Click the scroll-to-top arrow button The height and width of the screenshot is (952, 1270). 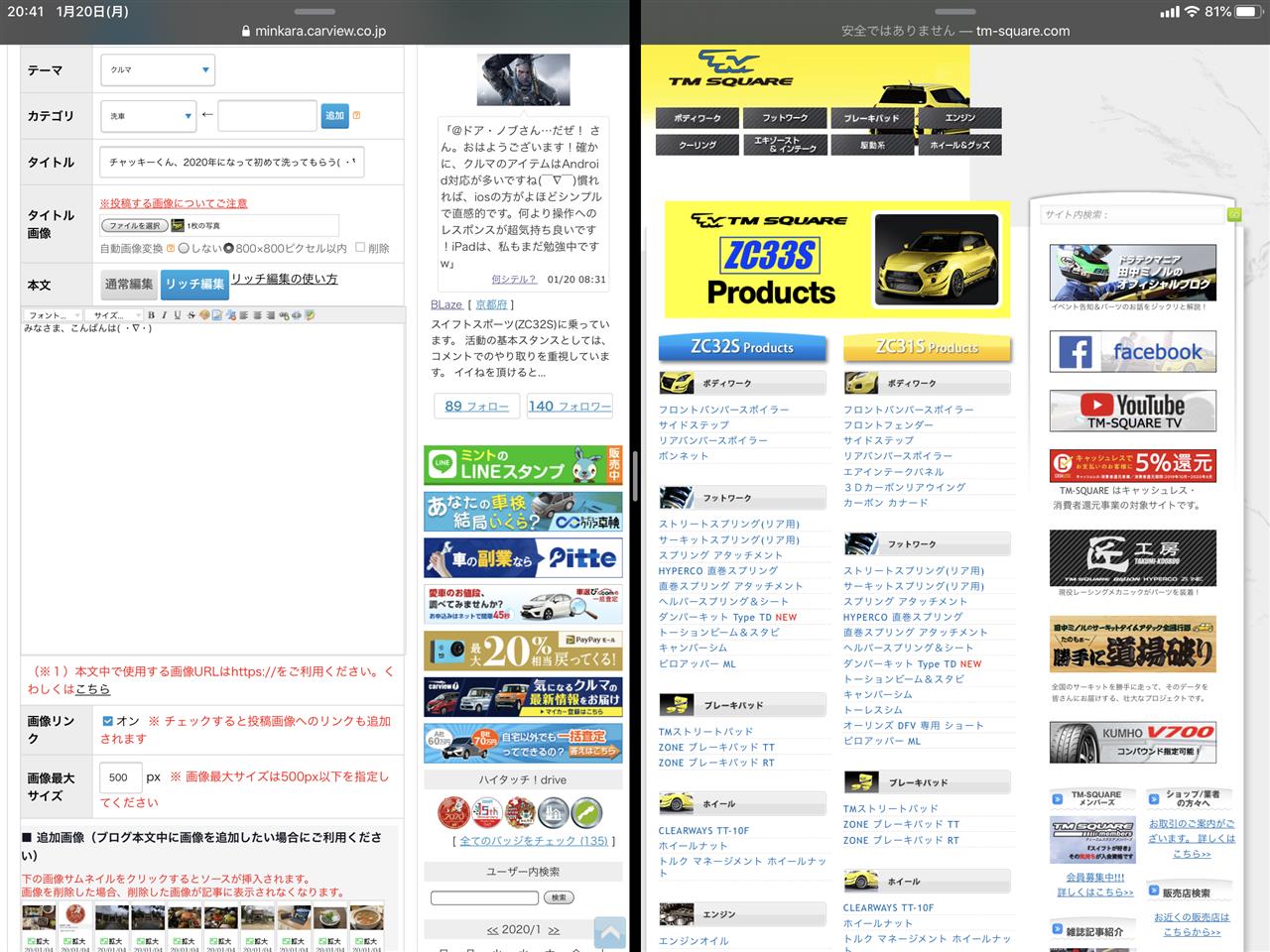[x=609, y=932]
